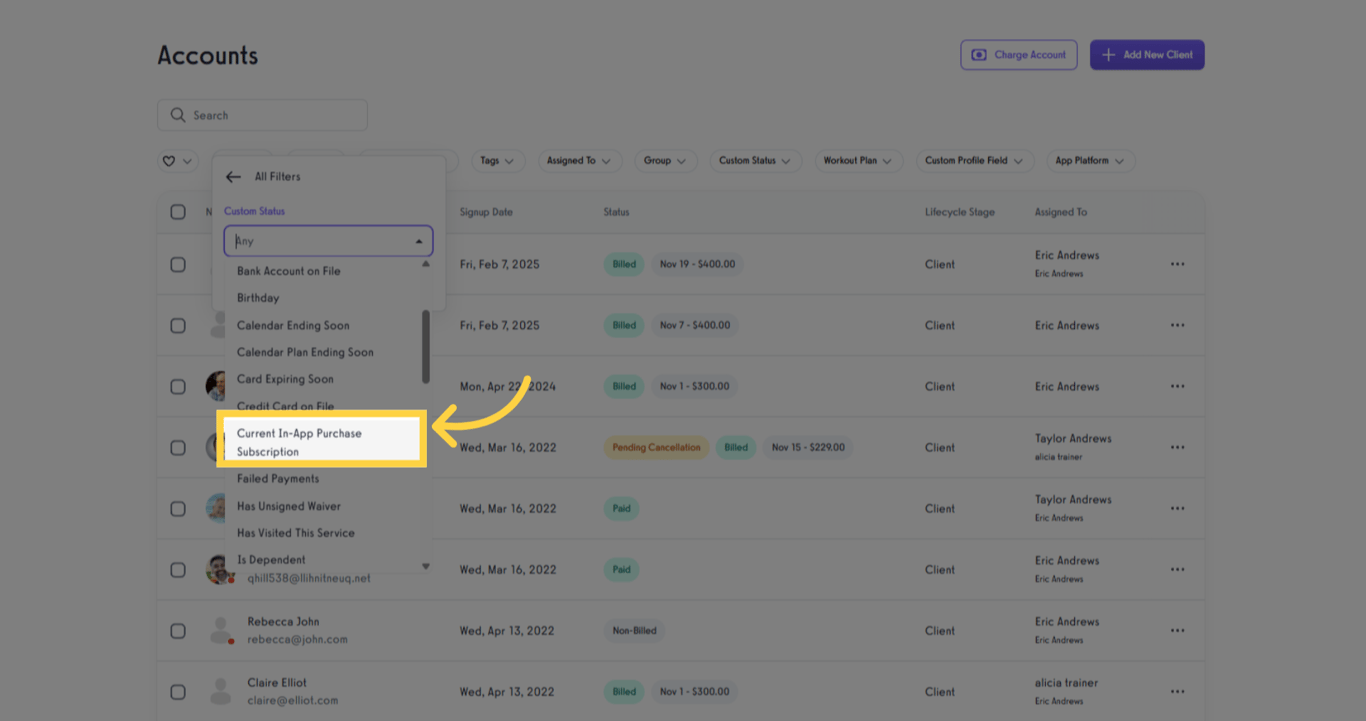Open the App Platform dropdown
The image size is (1366, 721).
tap(1090, 160)
